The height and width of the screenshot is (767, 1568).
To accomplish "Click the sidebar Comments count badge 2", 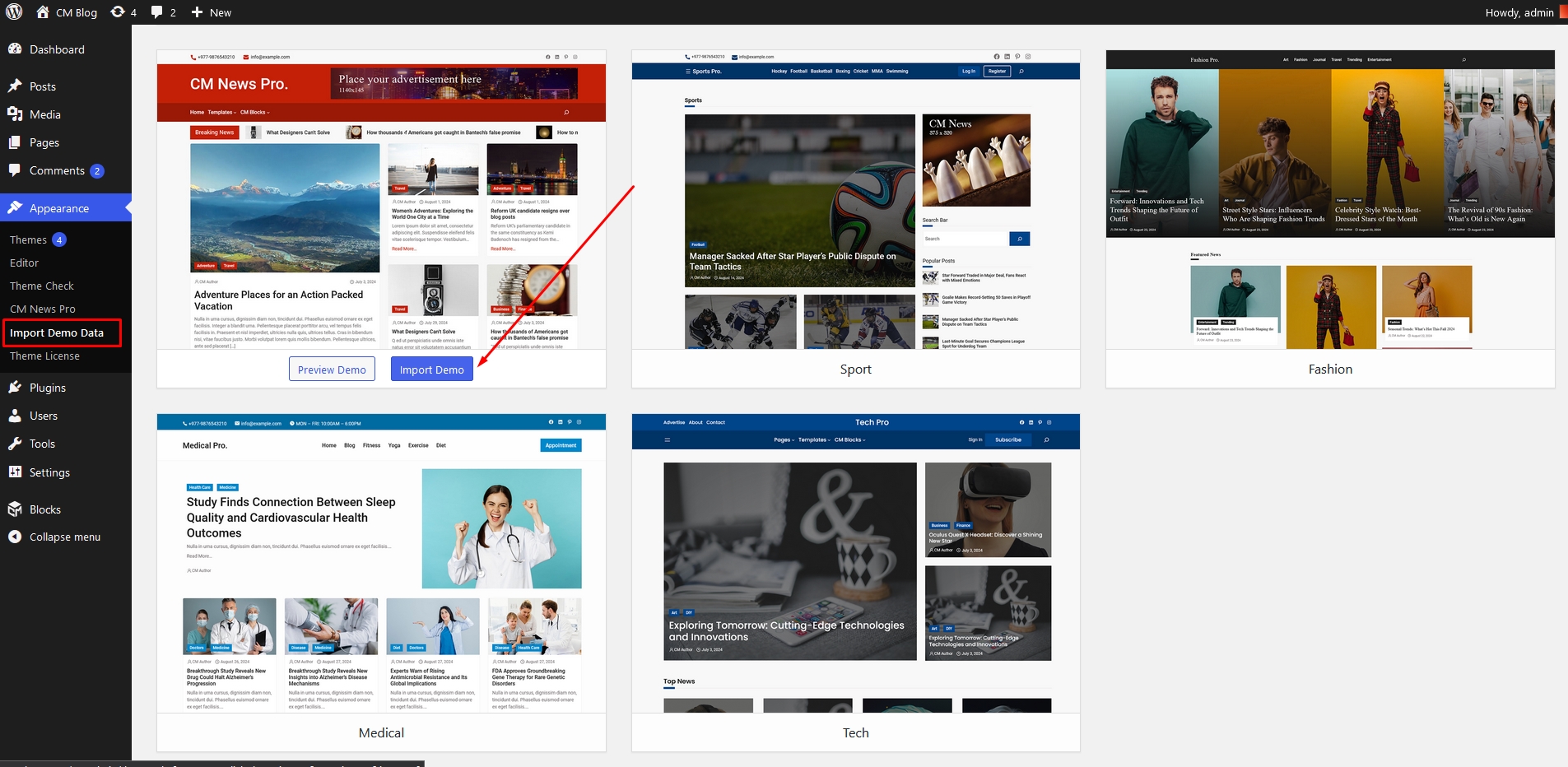I will pos(97,171).
